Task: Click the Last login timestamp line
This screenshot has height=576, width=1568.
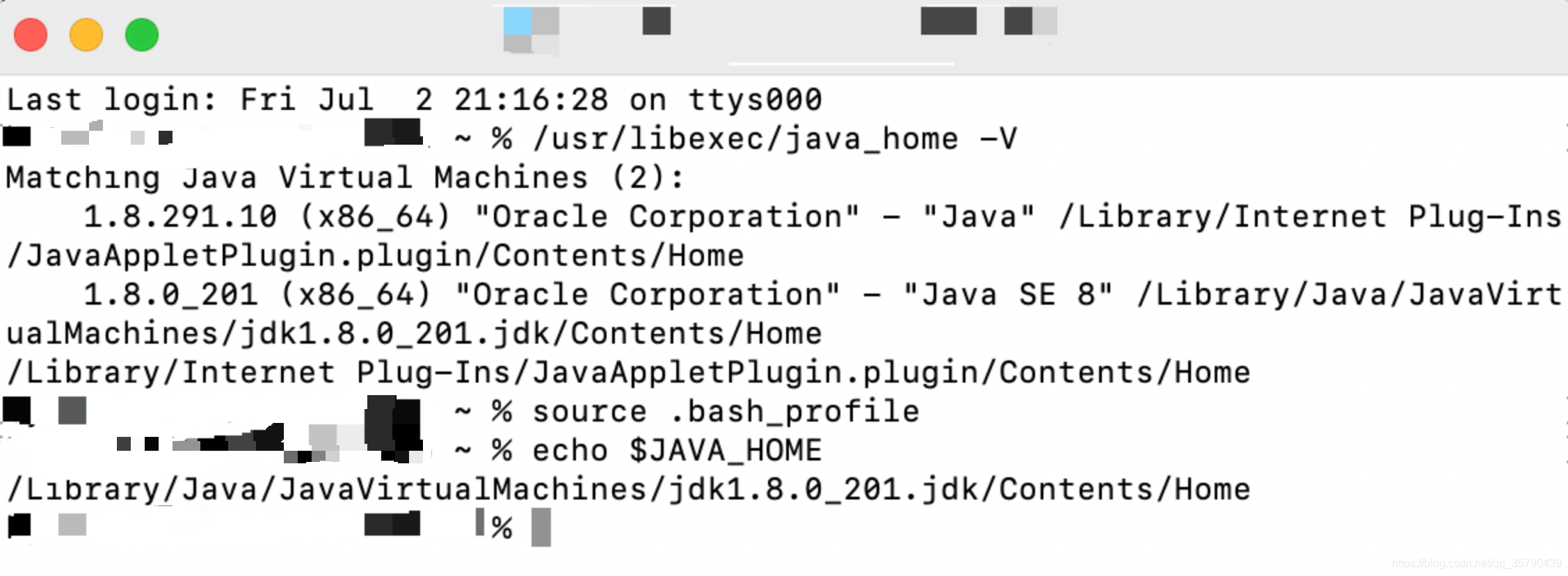Action: pyautogui.click(x=414, y=99)
